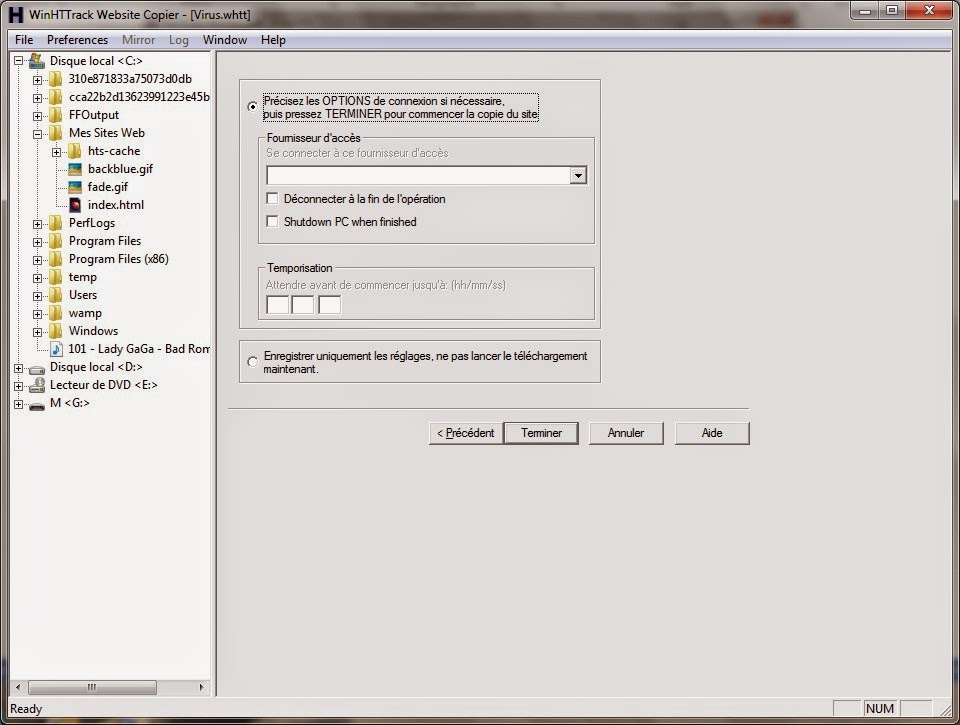The image size is (960, 725).
Task: Open the Log menu
Action: coord(179,40)
